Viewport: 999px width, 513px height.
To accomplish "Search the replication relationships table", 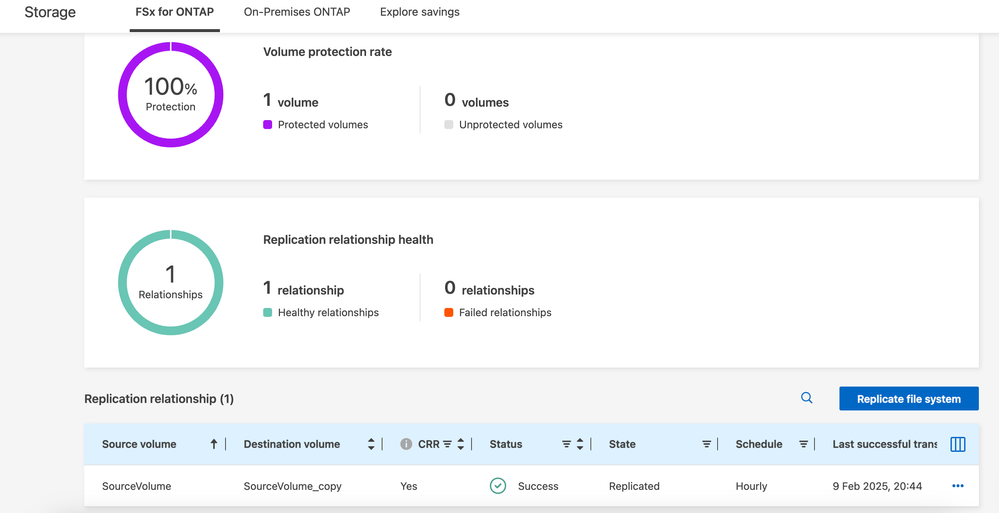I will point(806,398).
